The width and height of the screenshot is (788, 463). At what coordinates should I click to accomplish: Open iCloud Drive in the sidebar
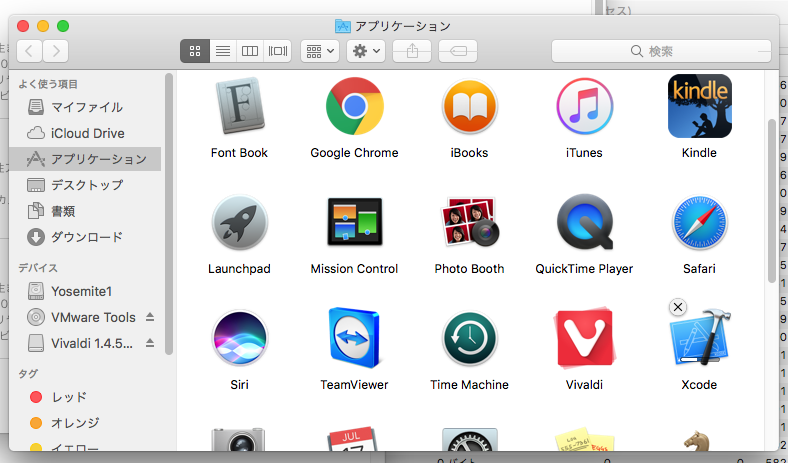point(85,133)
